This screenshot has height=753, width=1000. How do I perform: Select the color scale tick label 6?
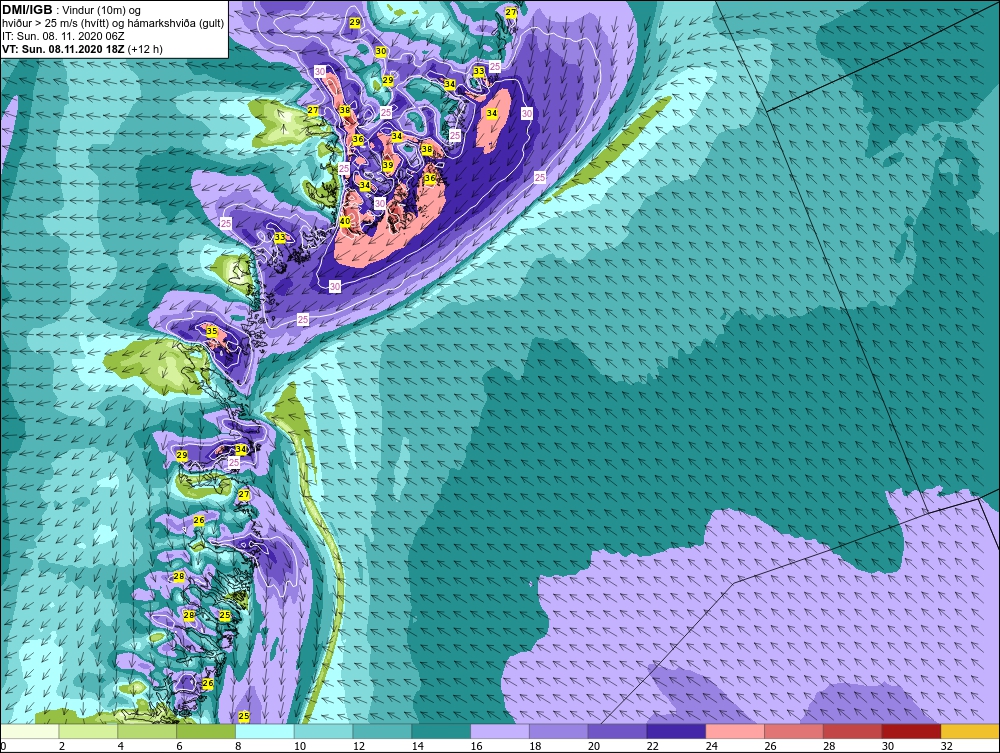(179, 746)
